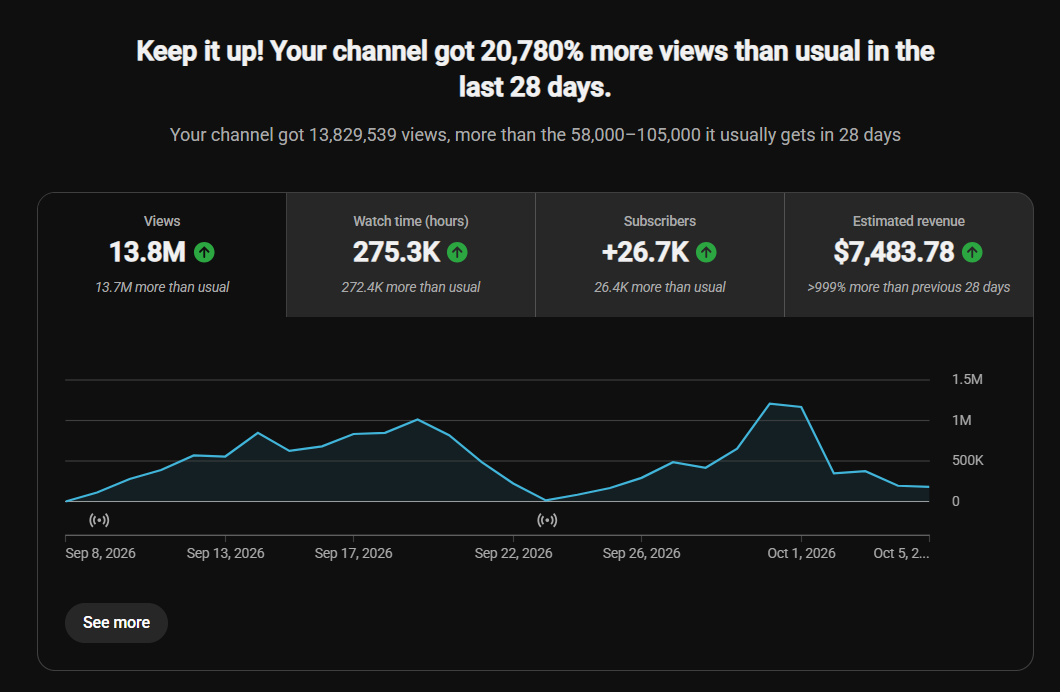Click ">999% more than previous 28 days"

(x=909, y=287)
